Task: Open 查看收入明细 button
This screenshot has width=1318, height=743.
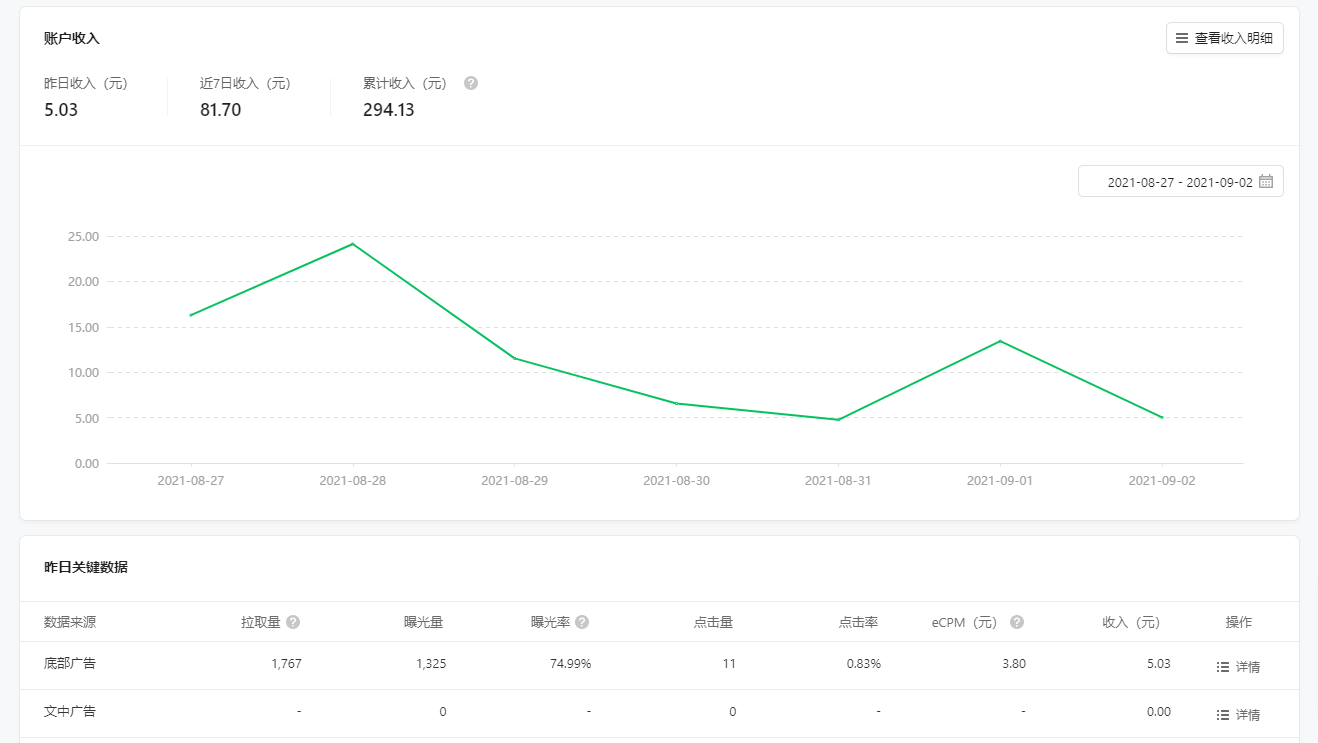Action: [1224, 38]
